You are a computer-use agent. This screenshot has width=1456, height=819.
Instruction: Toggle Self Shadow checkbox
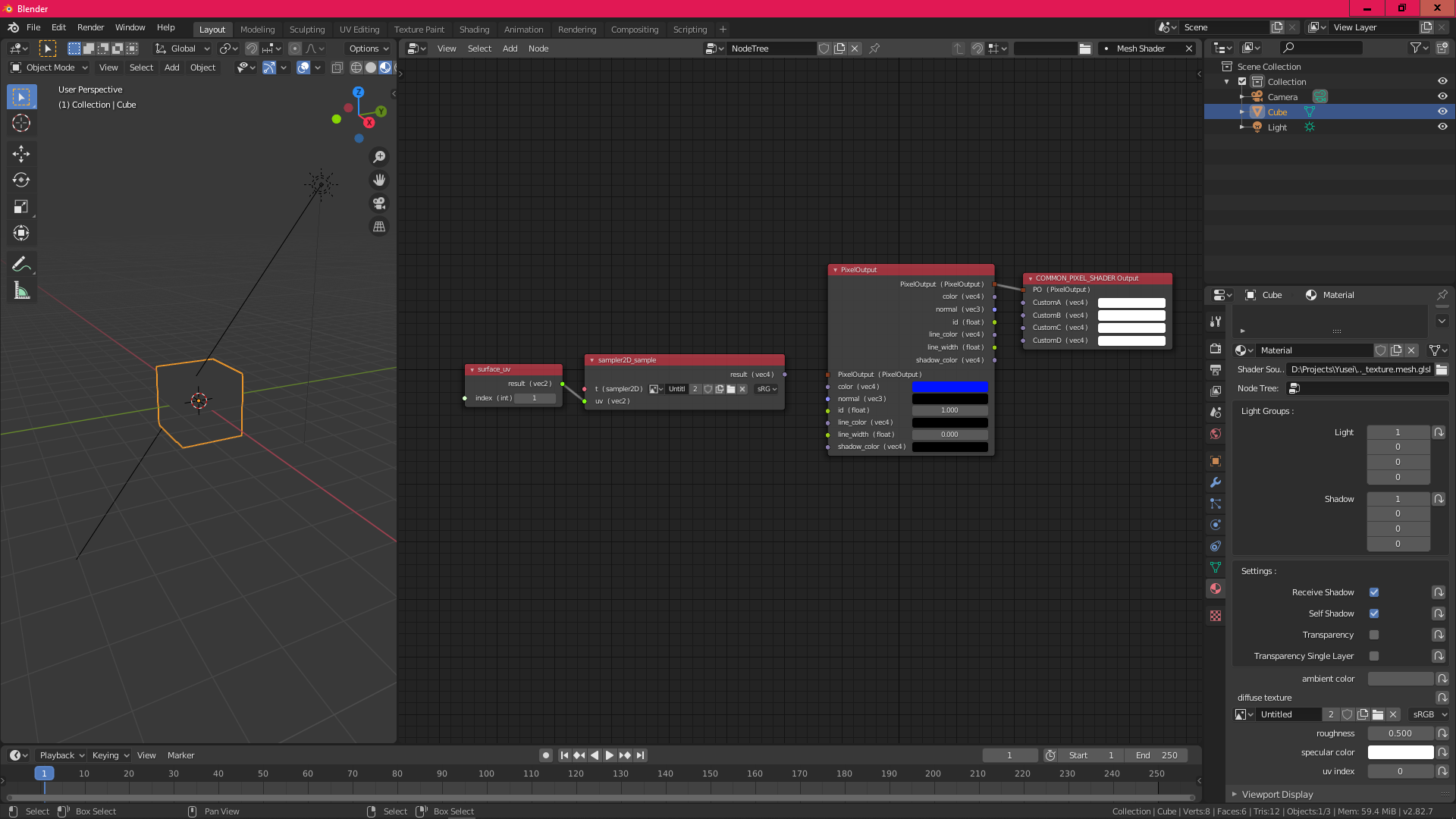(x=1374, y=613)
